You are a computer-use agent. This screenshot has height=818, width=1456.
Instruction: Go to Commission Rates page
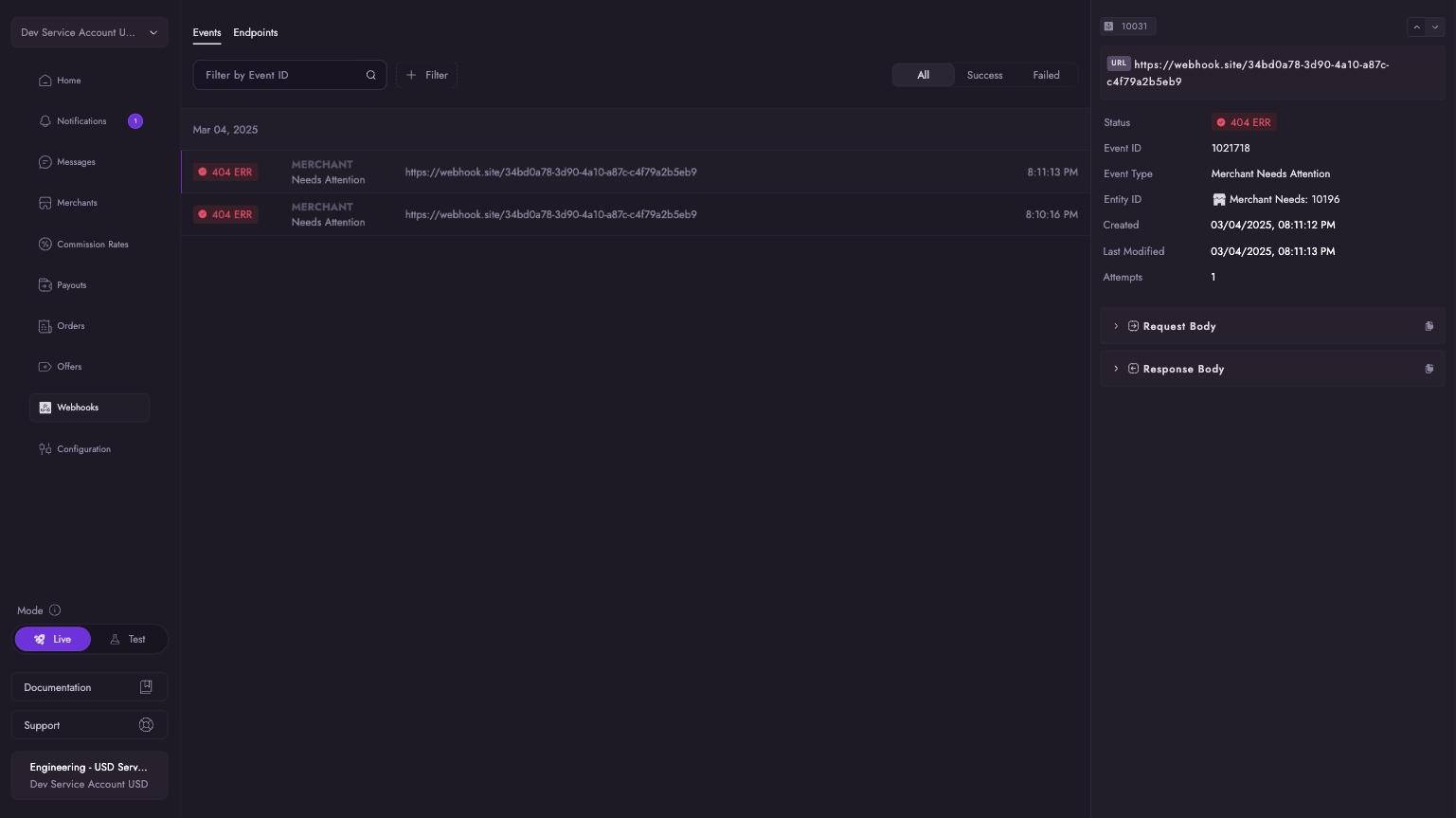92,245
